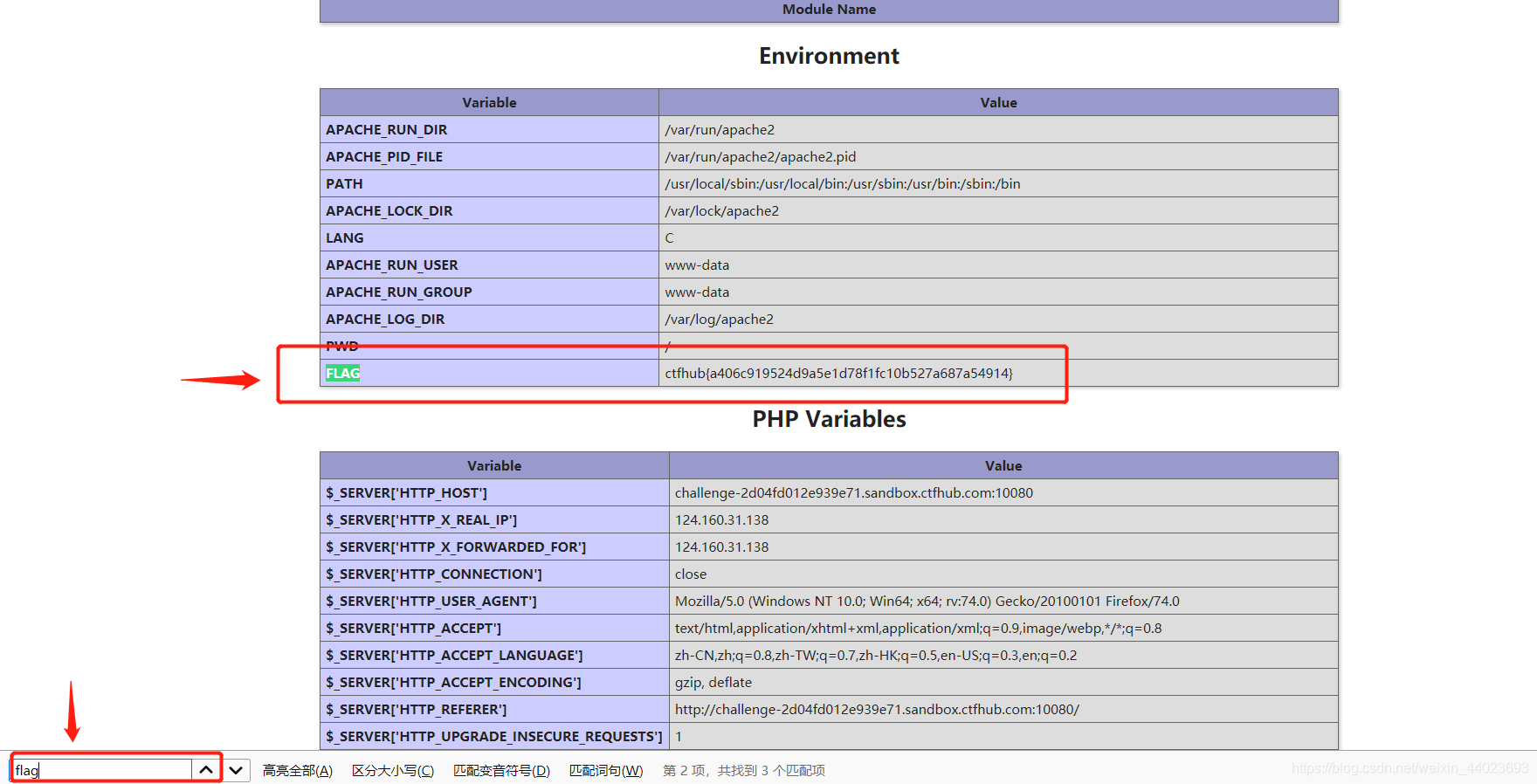The height and width of the screenshot is (784, 1537).
Task: Click the /var/lock/apache2 value
Action: pos(721,210)
